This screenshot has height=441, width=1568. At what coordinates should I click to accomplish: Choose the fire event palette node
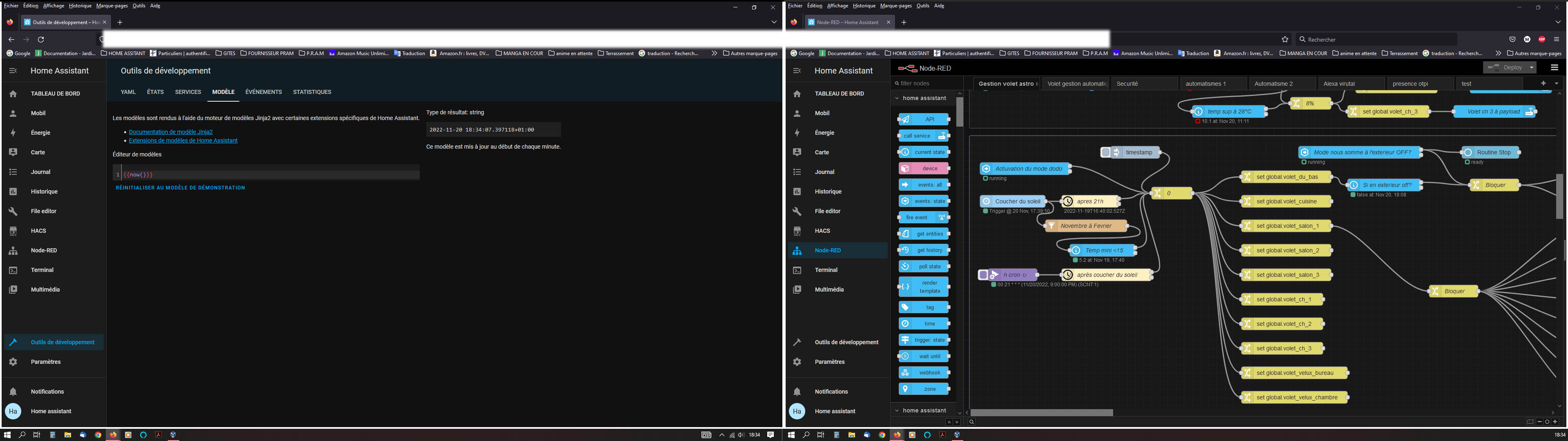pos(923,218)
